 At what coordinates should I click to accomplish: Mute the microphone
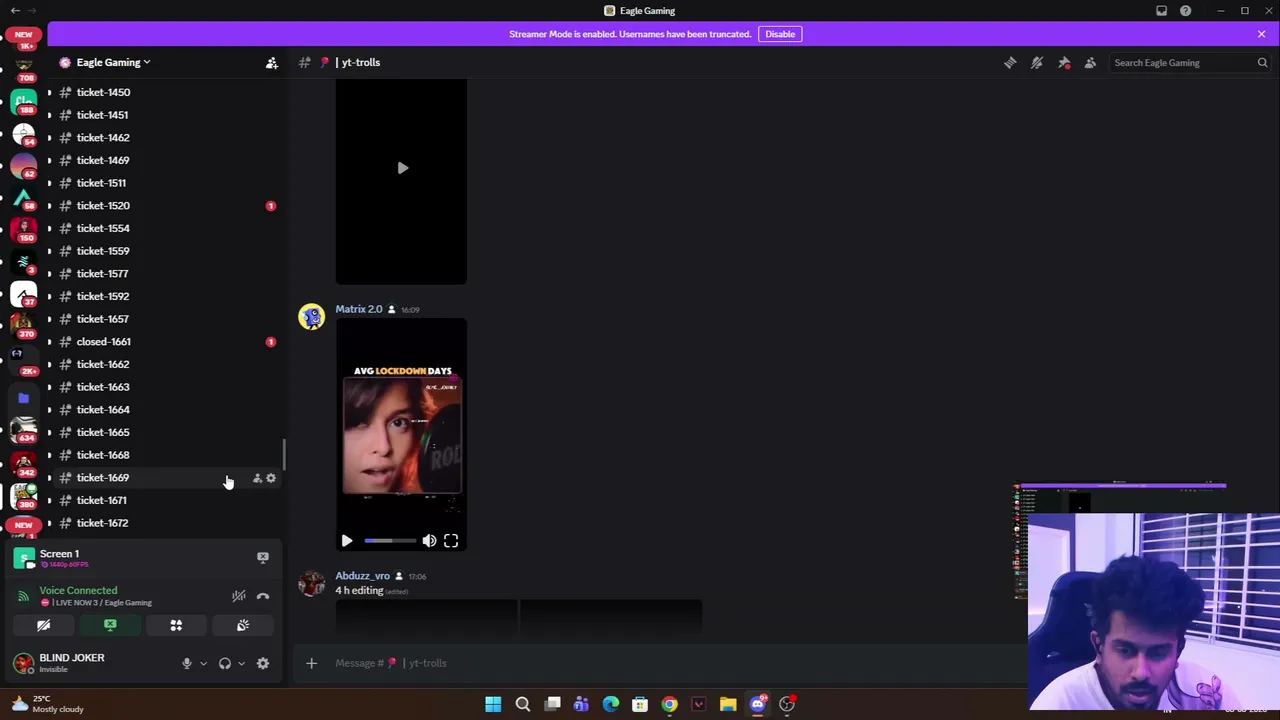point(186,664)
